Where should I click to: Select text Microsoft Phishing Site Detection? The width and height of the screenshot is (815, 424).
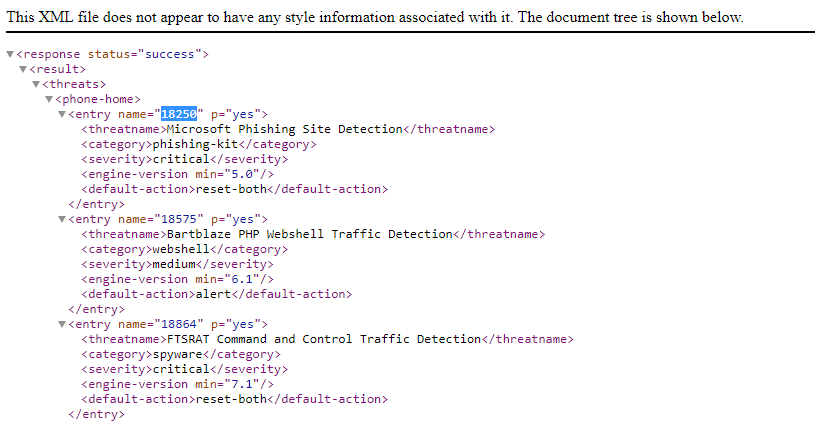pyautogui.click(x=284, y=129)
